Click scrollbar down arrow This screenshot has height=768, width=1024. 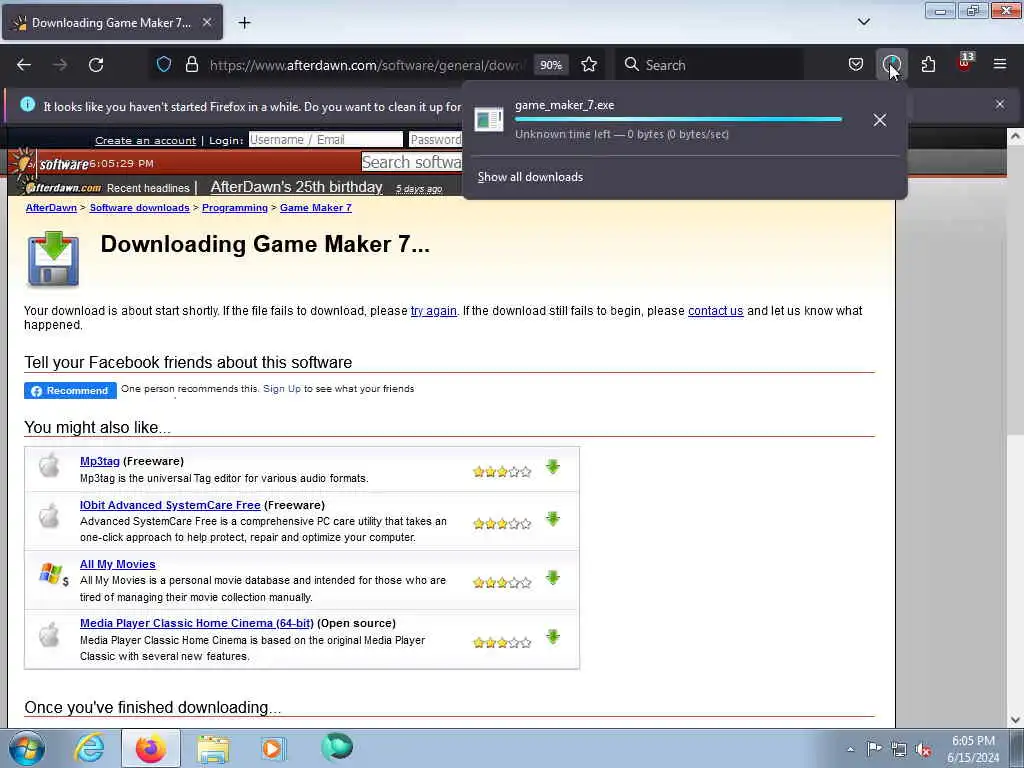(1015, 720)
